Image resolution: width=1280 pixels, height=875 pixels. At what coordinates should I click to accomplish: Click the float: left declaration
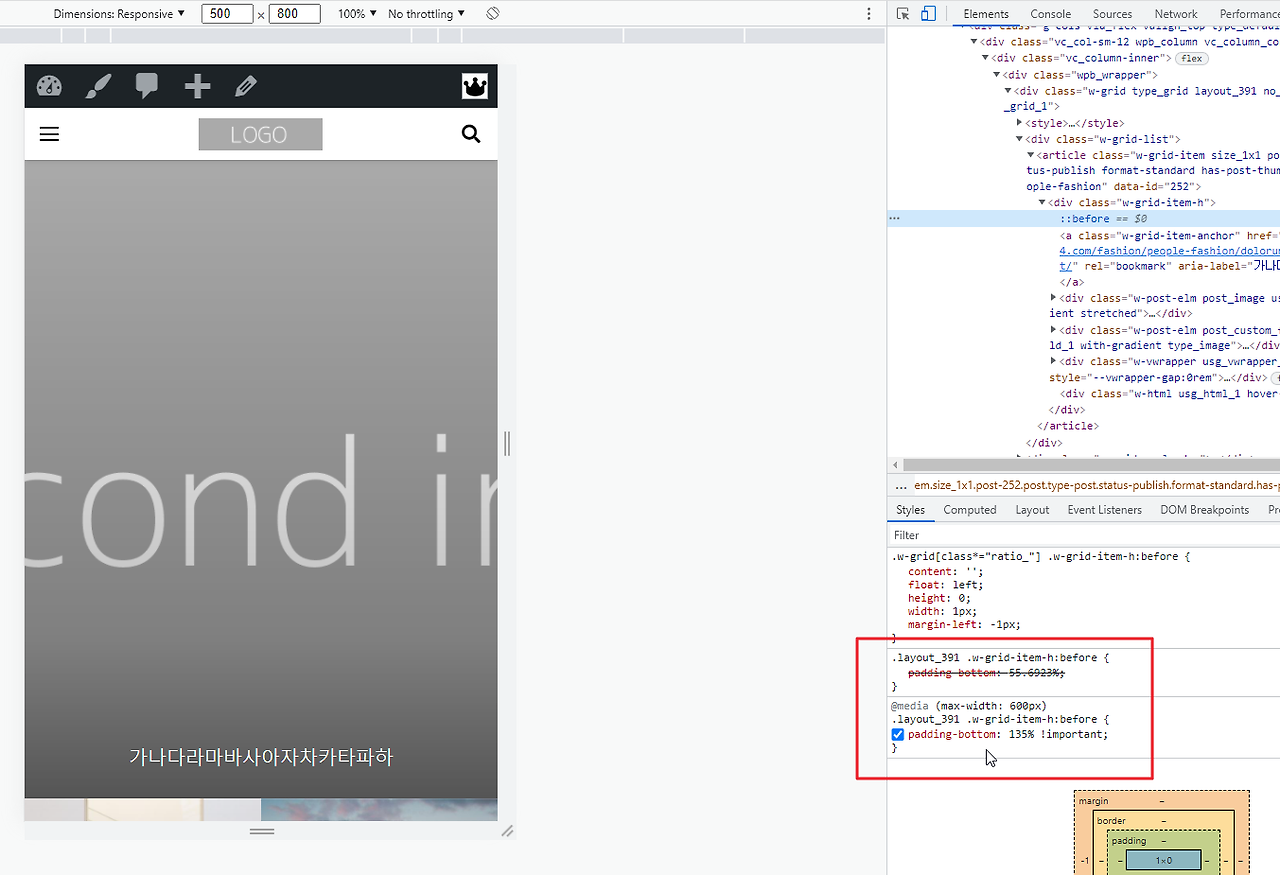tap(946, 585)
